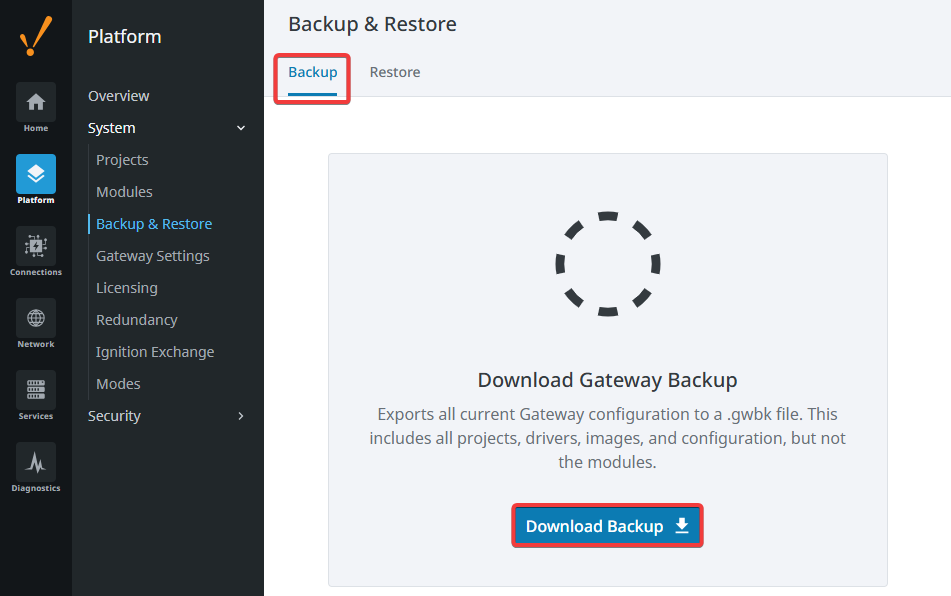This screenshot has width=951, height=596.
Task: Switch to the Backup tab
Action: pyautogui.click(x=312, y=72)
